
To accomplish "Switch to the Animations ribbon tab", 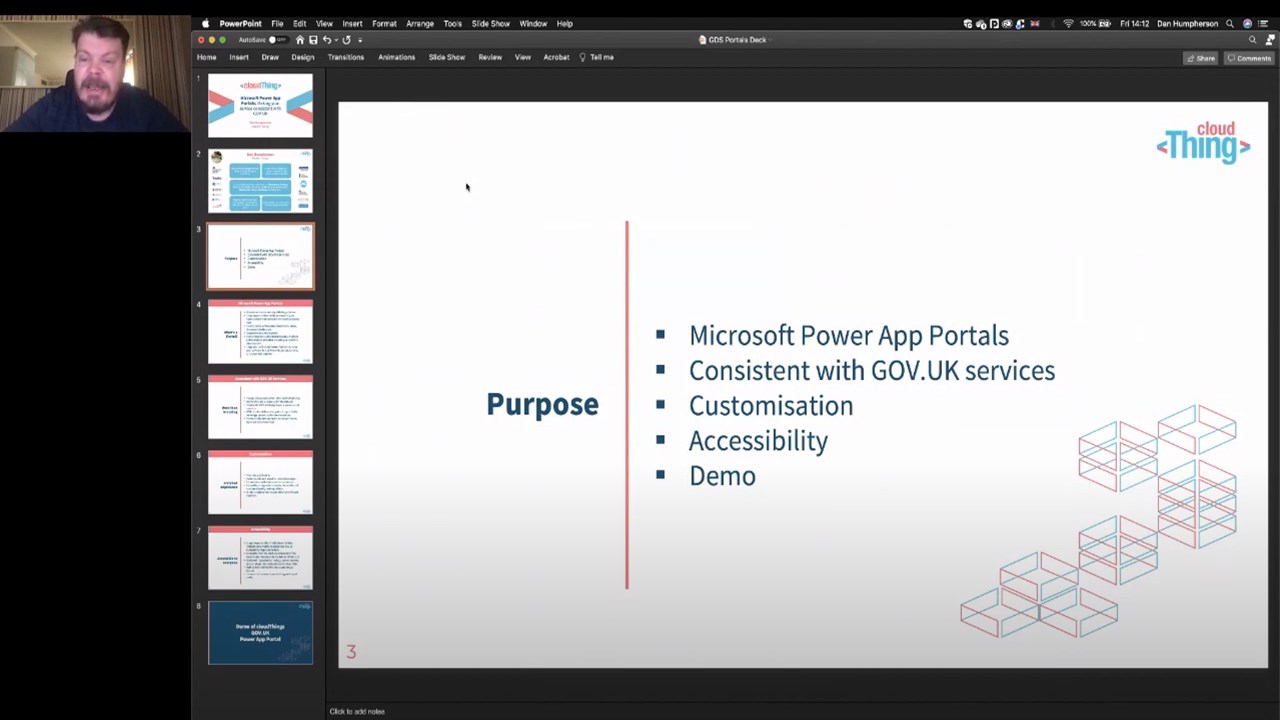I will click(x=396, y=57).
